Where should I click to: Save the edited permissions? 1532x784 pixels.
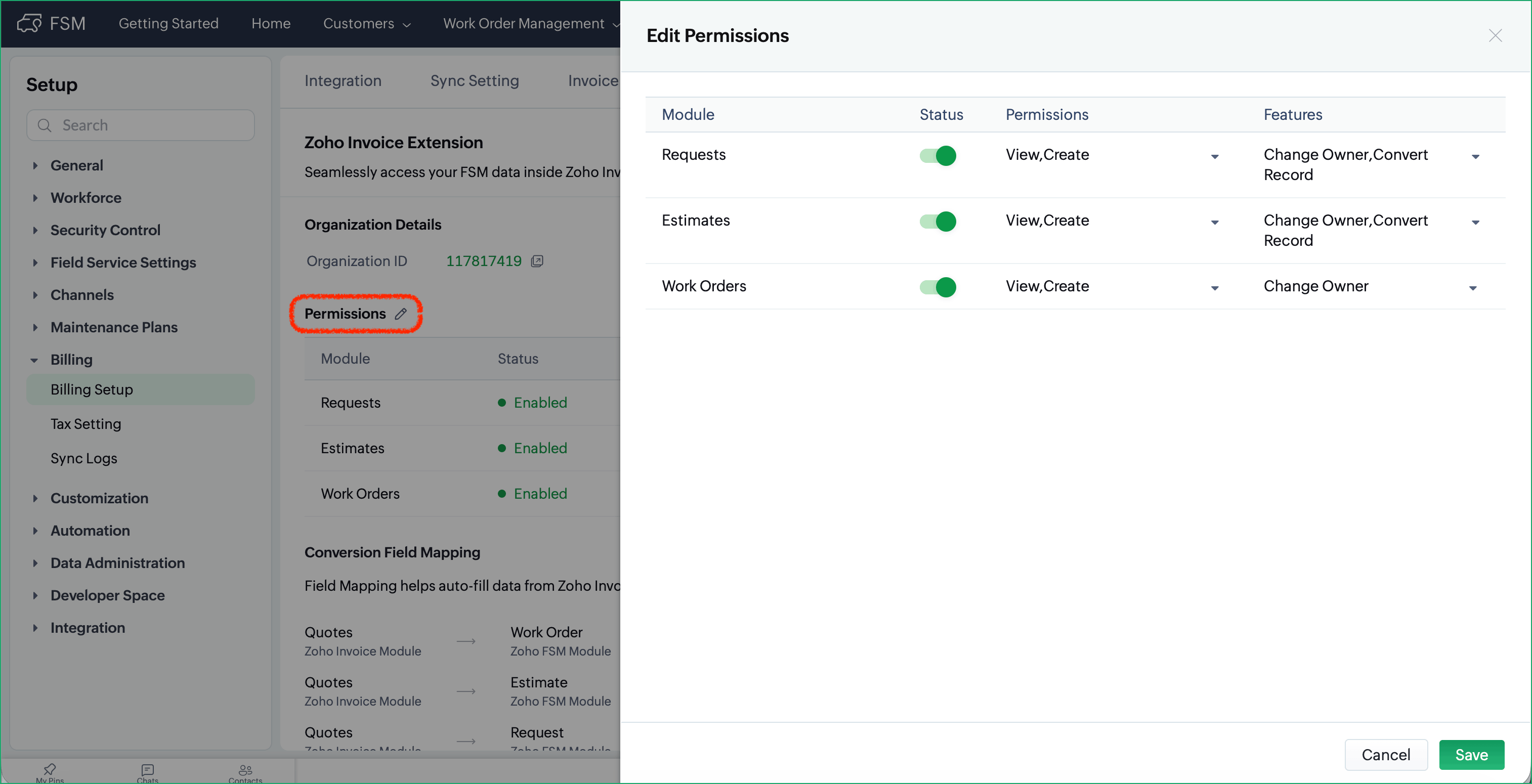coord(1471,754)
